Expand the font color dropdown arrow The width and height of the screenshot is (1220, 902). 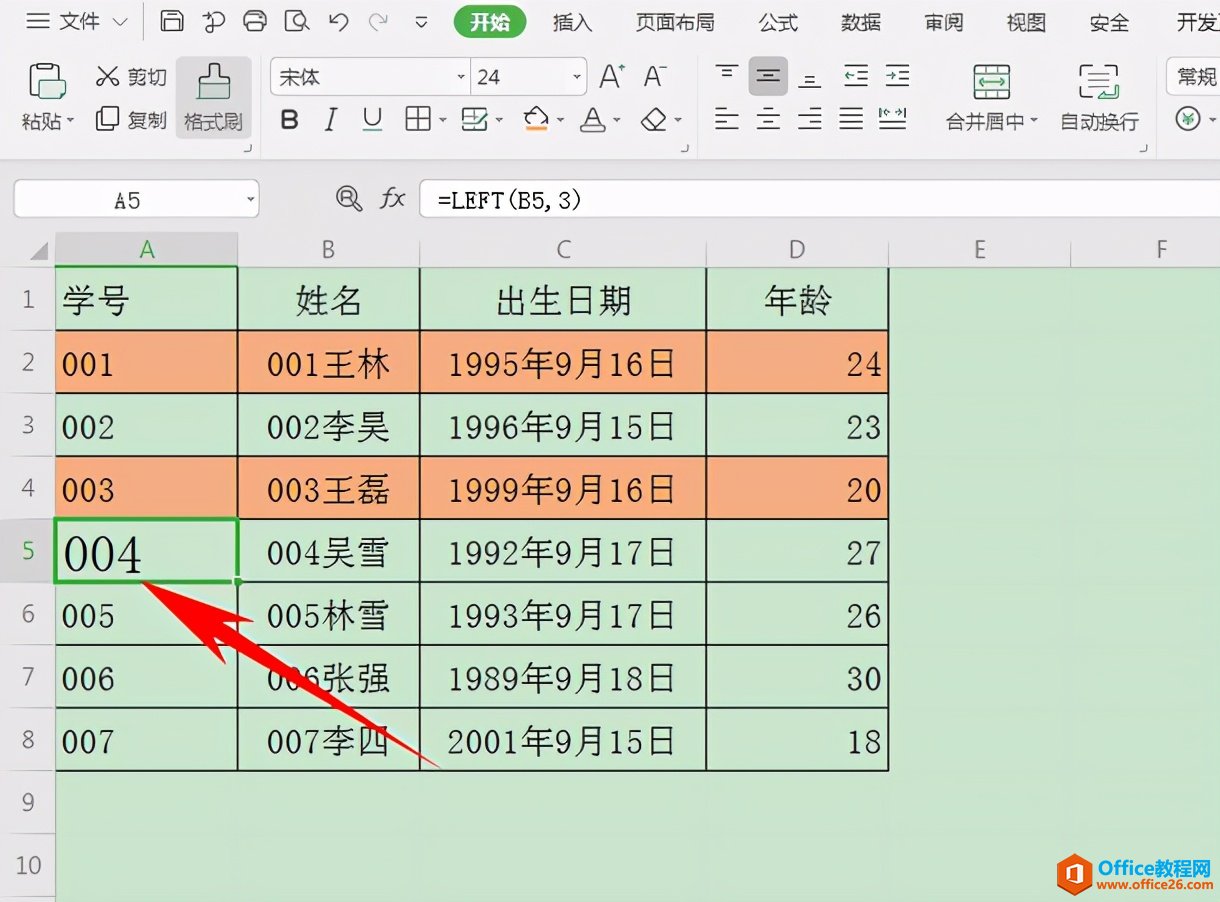tap(618, 121)
